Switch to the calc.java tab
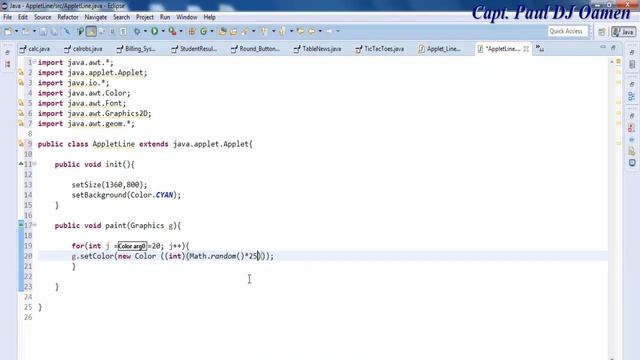 click(x=35, y=49)
